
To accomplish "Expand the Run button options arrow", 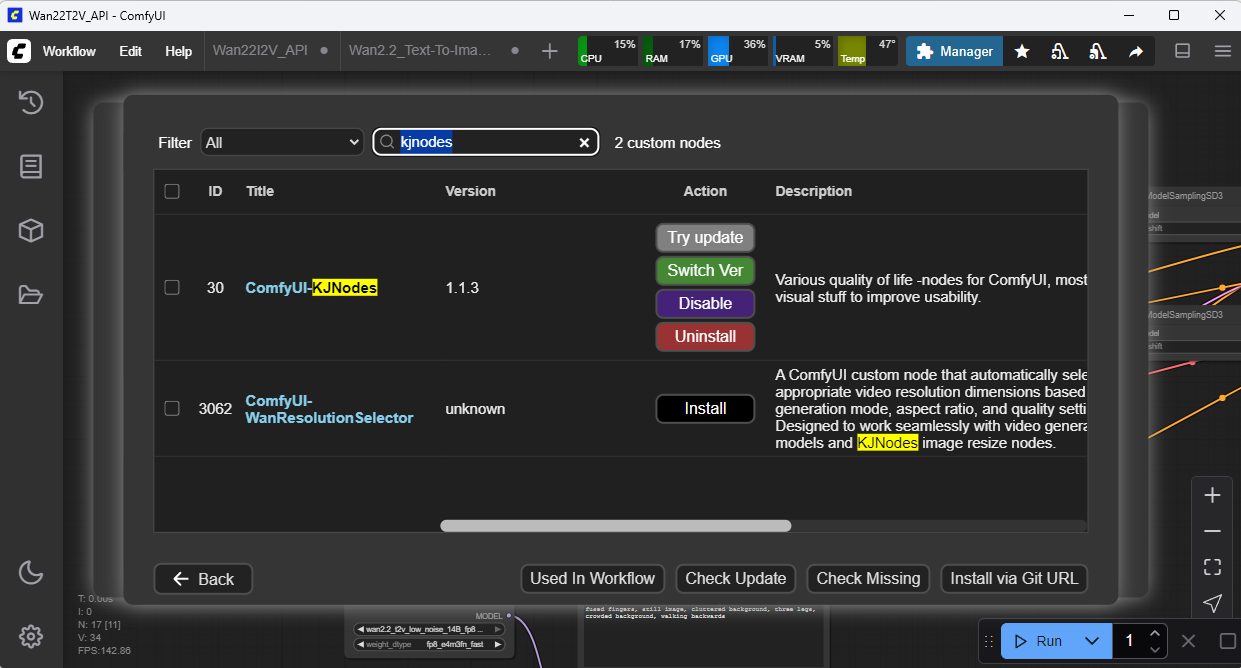I will (x=1092, y=641).
